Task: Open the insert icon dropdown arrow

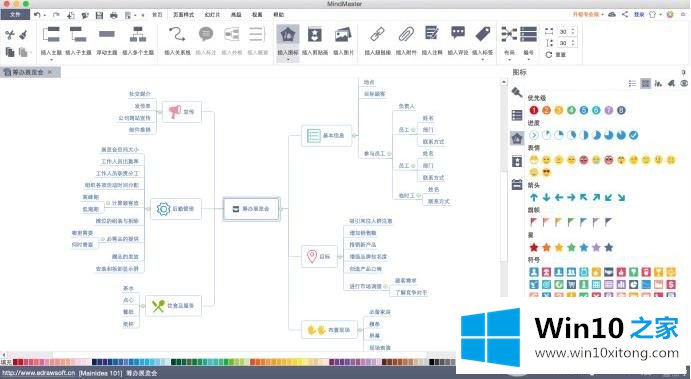Action: tap(288, 59)
